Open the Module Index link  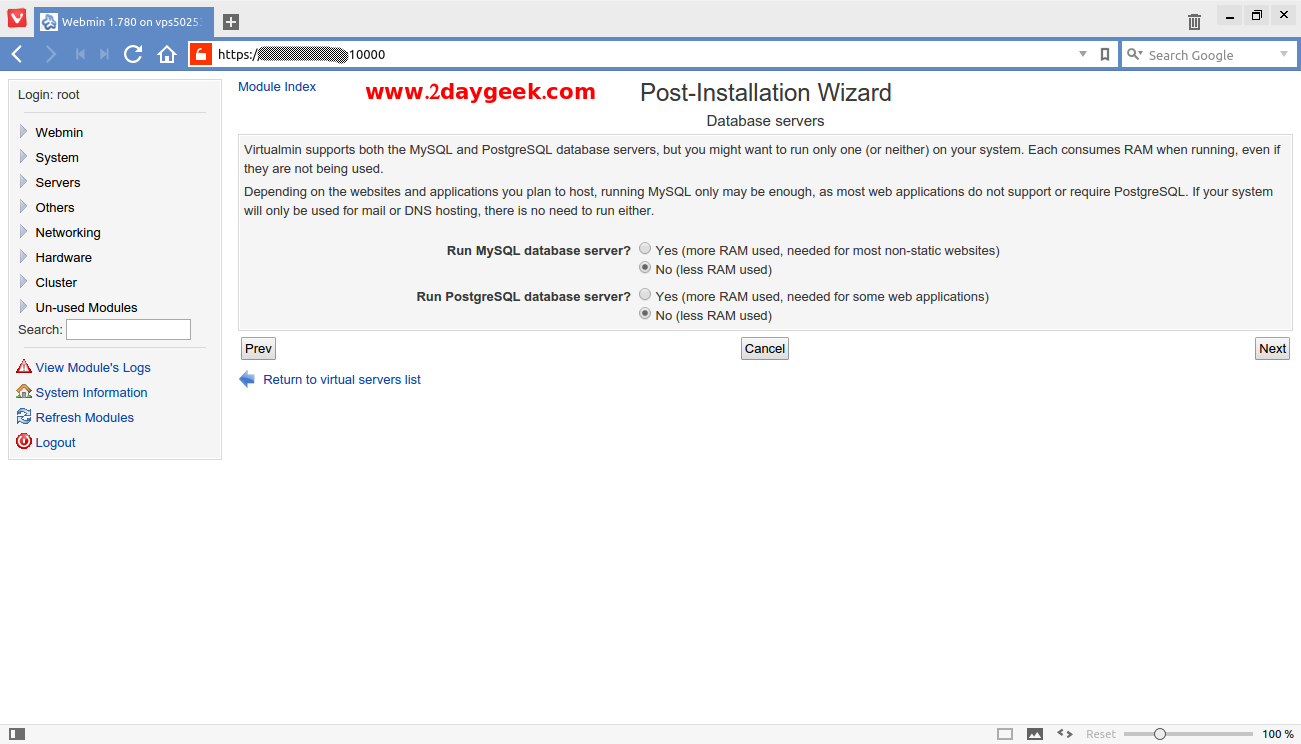[277, 87]
